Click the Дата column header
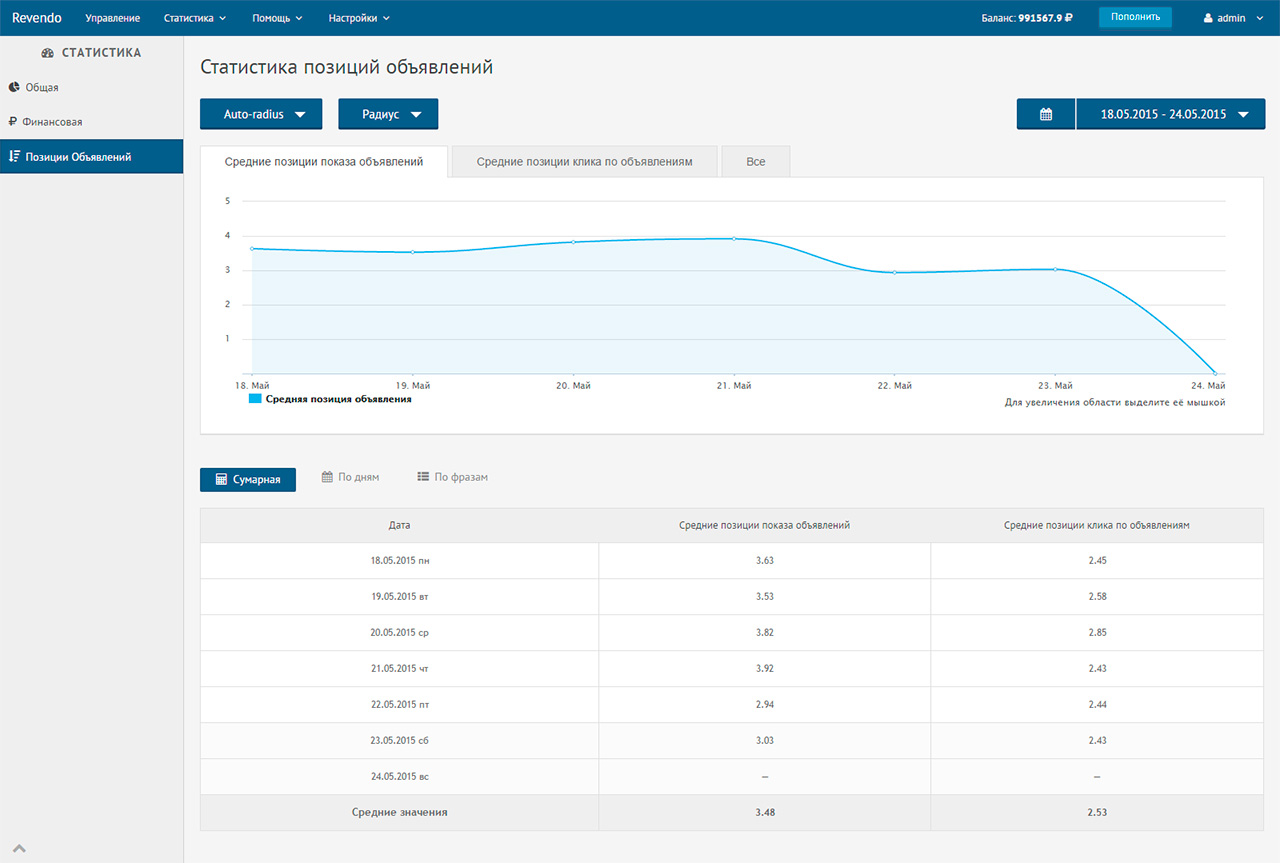The width and height of the screenshot is (1280, 863). (x=399, y=525)
